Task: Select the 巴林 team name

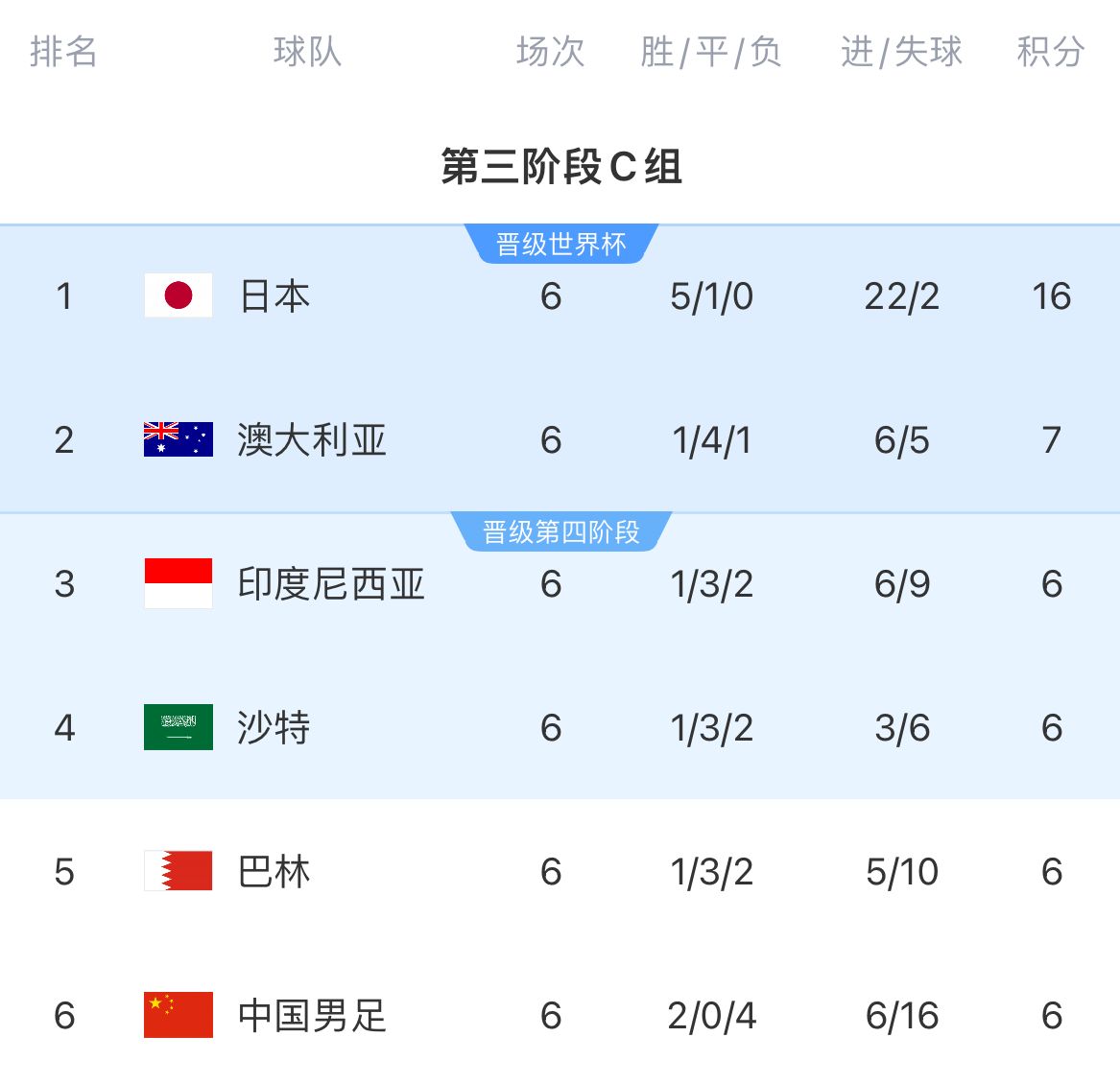Action: pyautogui.click(x=274, y=871)
